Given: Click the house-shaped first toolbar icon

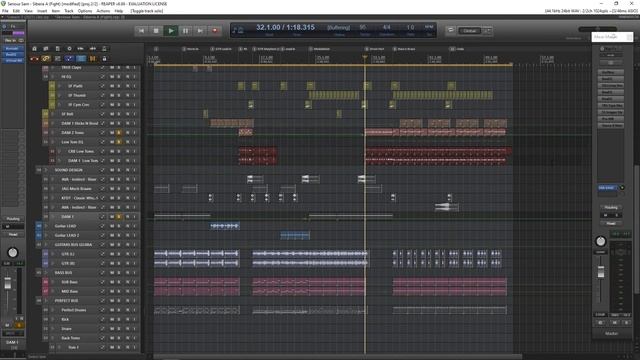Looking at the screenshot, I should click(x=34, y=49).
